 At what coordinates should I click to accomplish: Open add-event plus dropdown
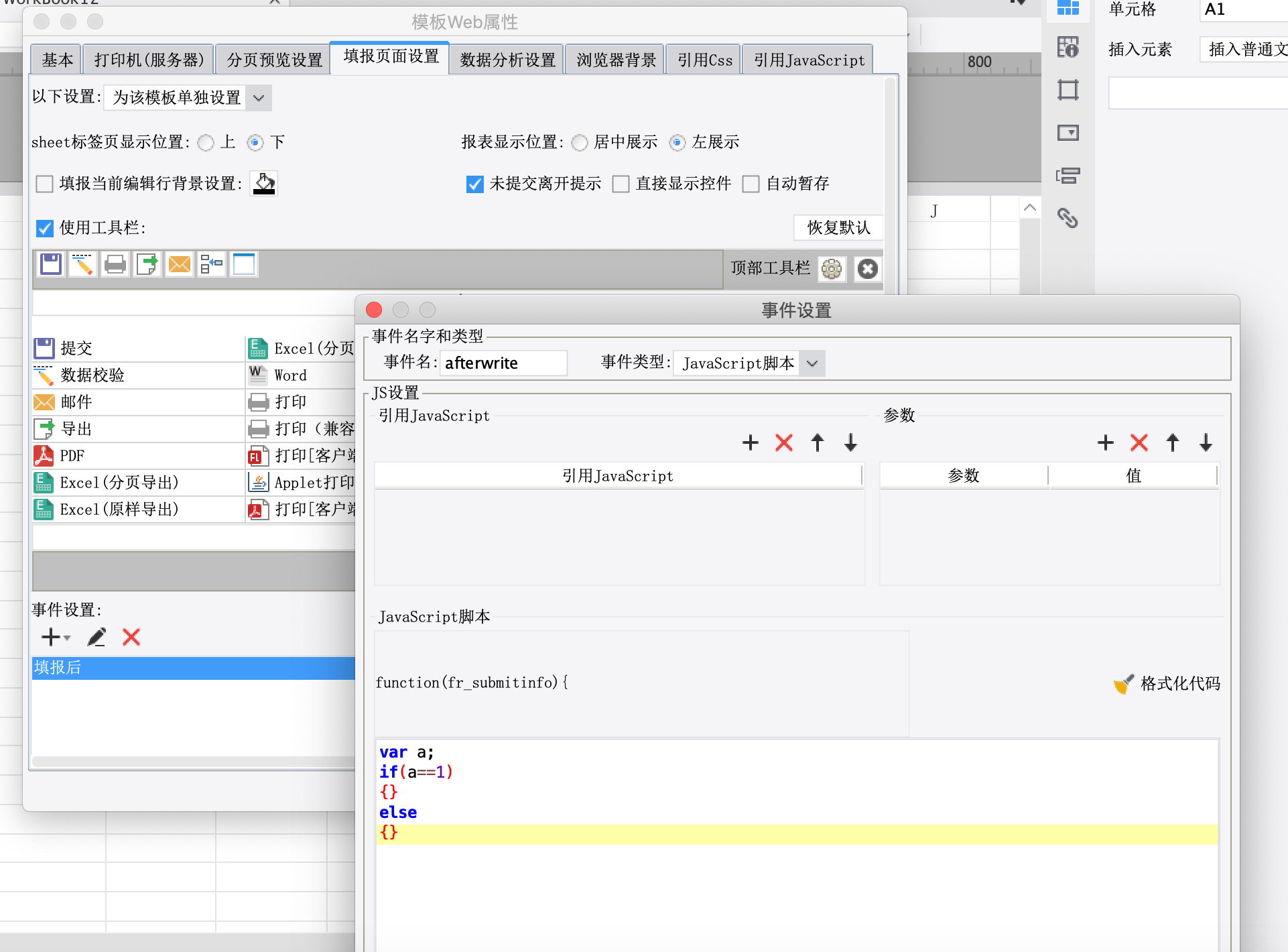point(56,637)
